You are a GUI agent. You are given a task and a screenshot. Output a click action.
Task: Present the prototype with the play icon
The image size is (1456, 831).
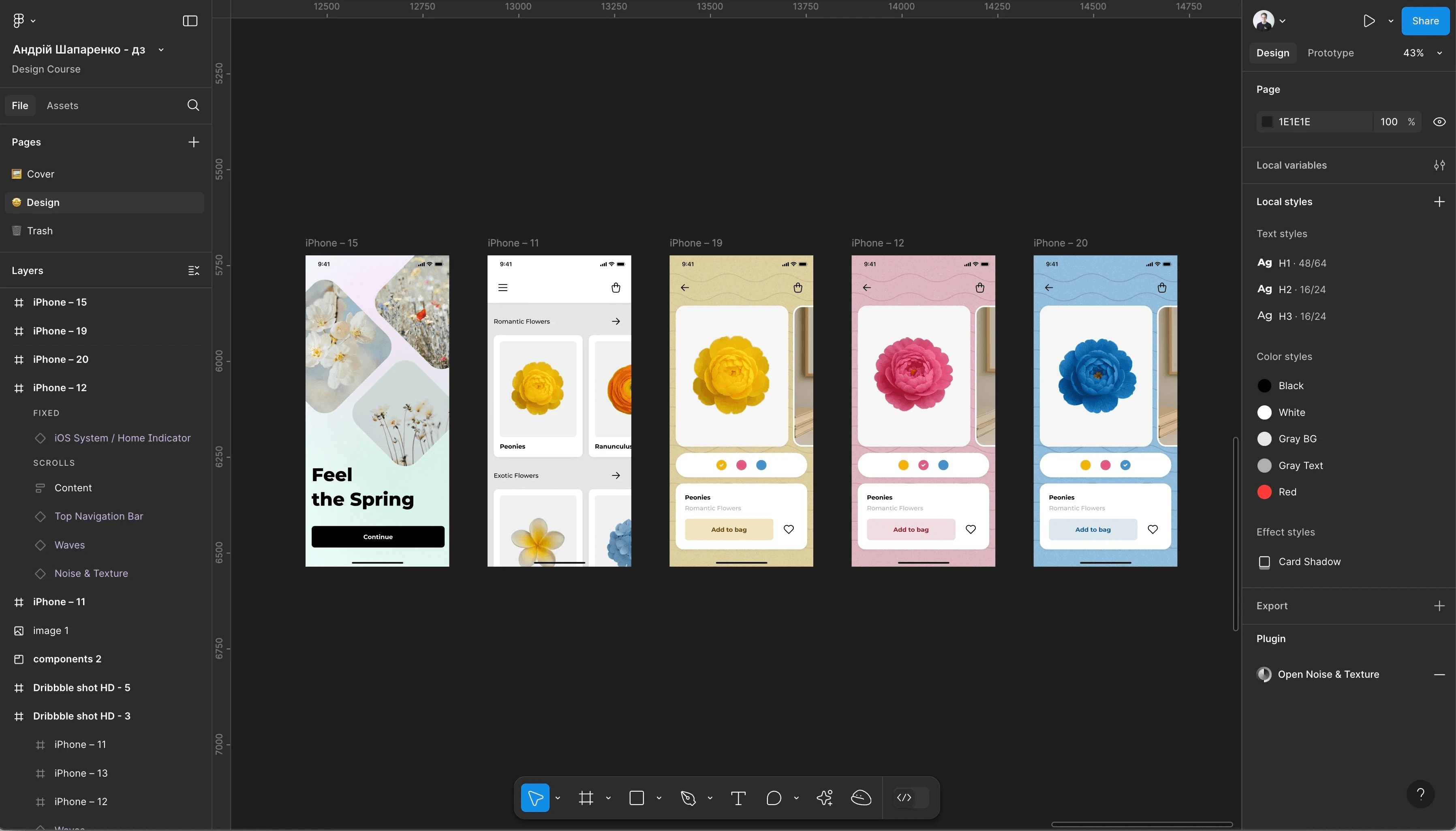(x=1369, y=21)
